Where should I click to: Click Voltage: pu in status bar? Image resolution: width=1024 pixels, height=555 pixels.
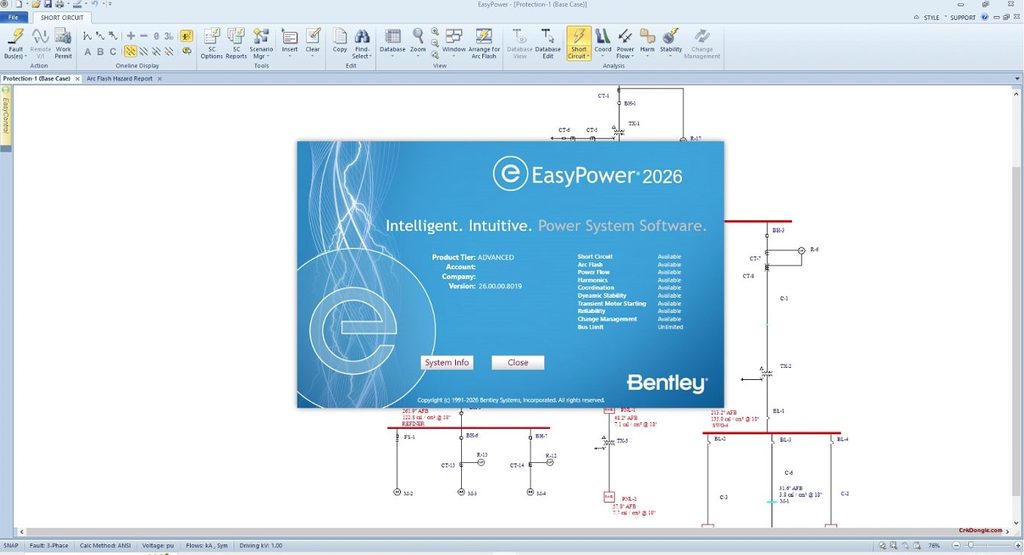[158, 545]
